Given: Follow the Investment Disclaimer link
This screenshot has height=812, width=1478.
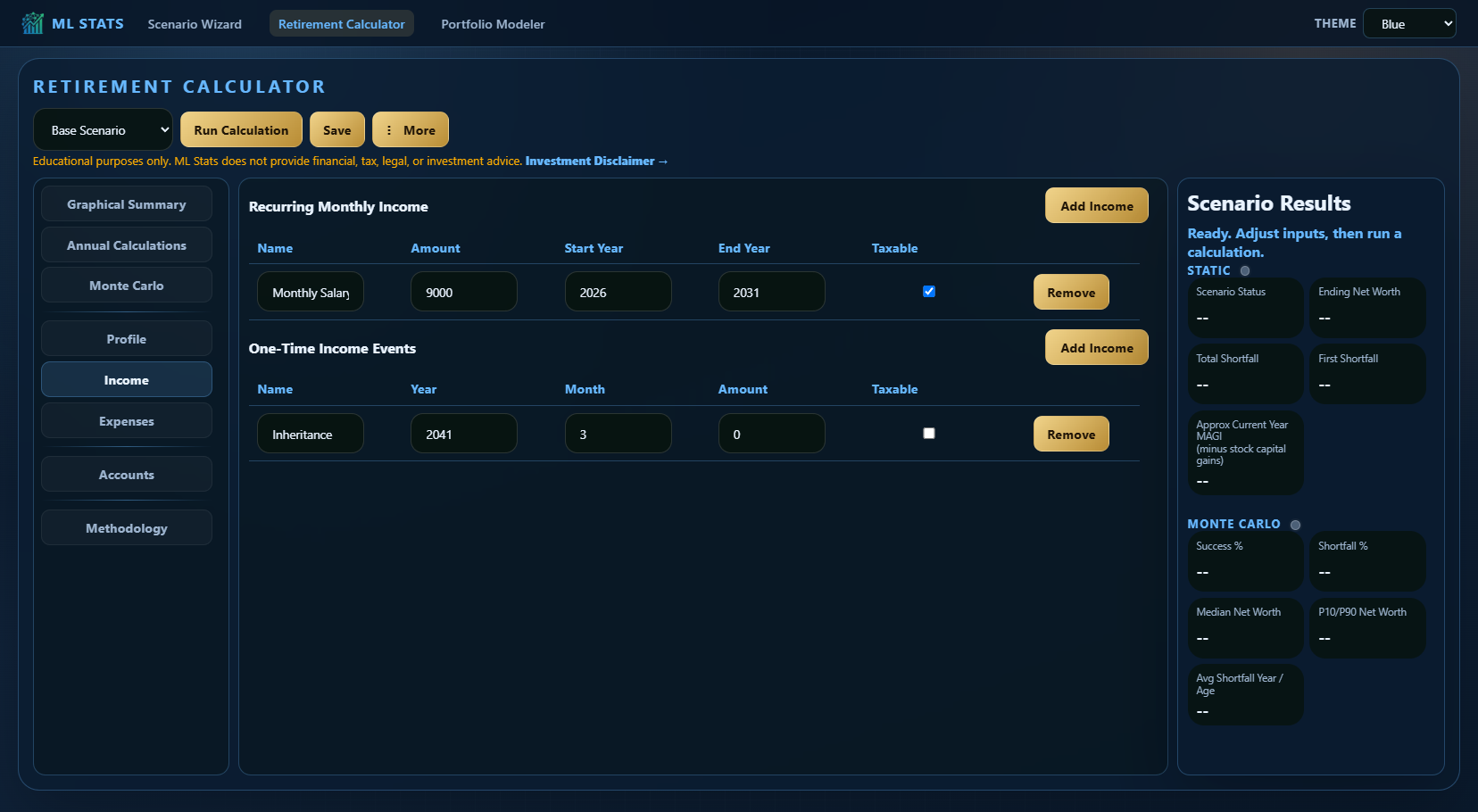Looking at the screenshot, I should [596, 162].
